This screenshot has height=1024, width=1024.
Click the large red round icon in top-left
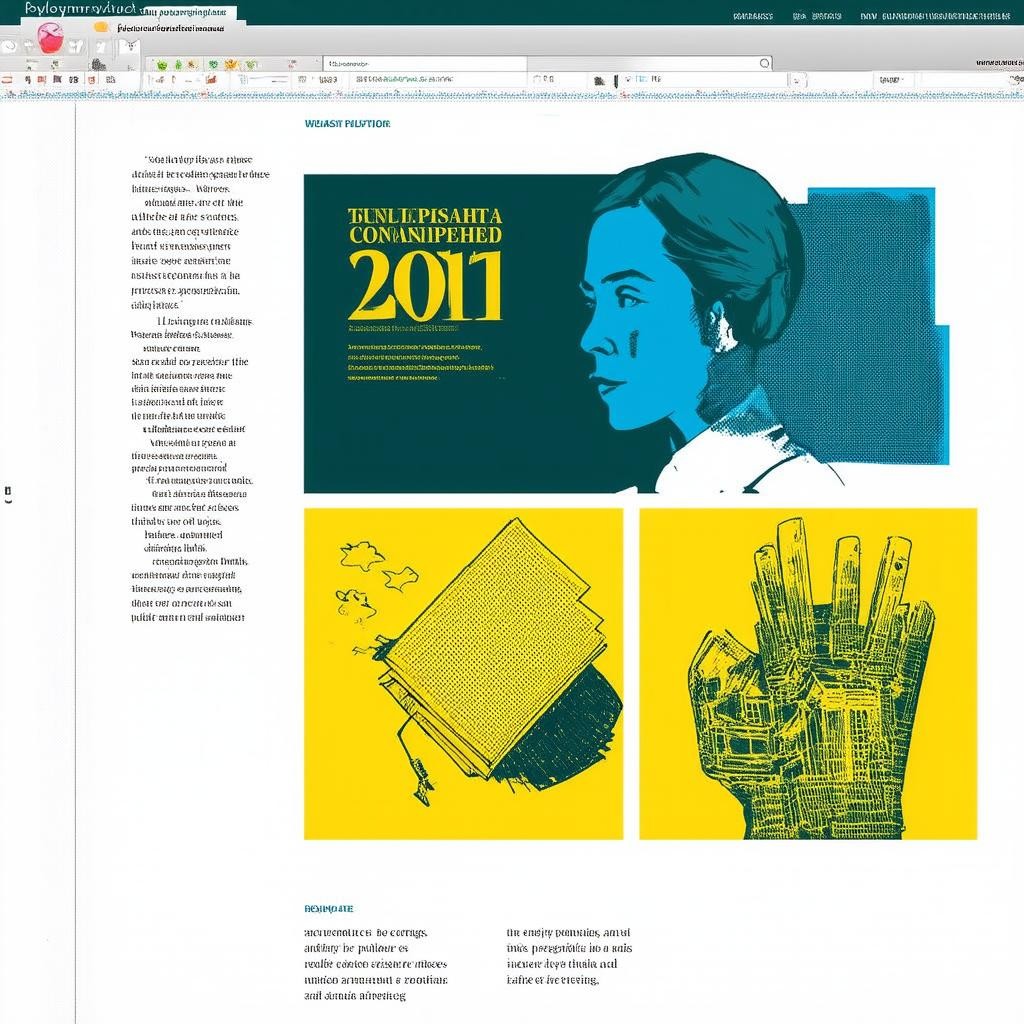[x=50, y=38]
